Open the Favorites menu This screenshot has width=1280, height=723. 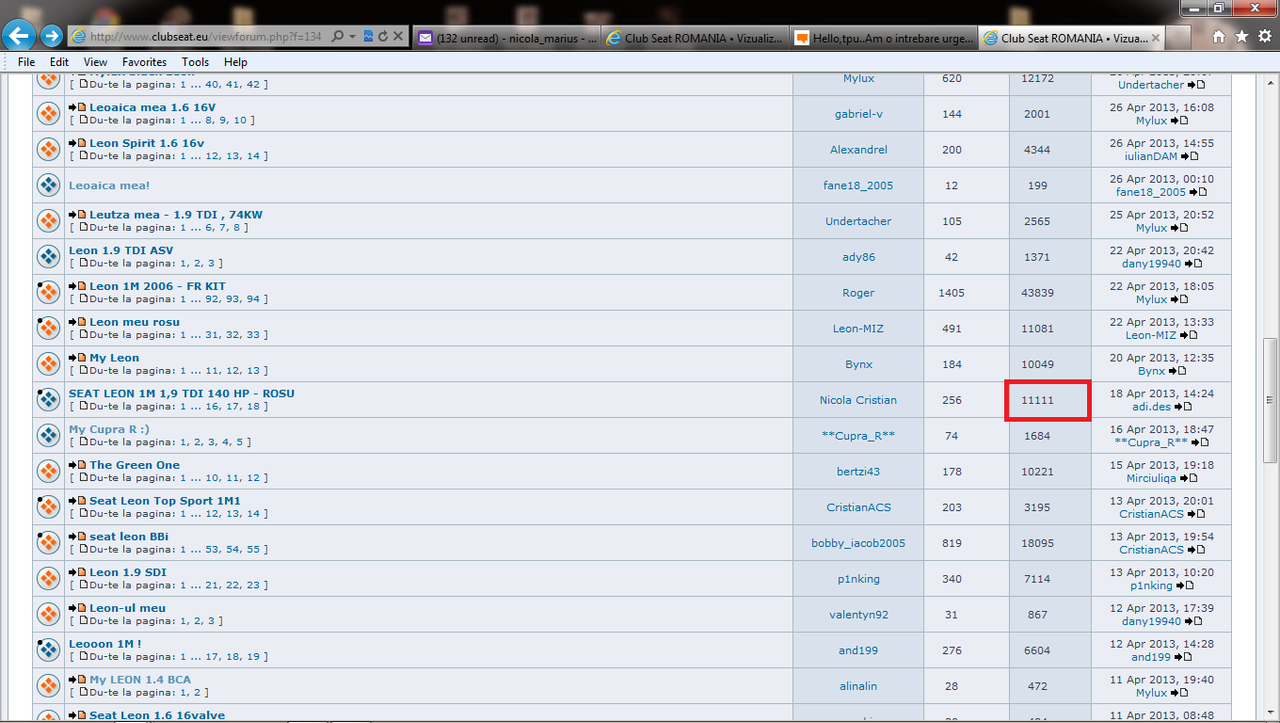point(145,62)
